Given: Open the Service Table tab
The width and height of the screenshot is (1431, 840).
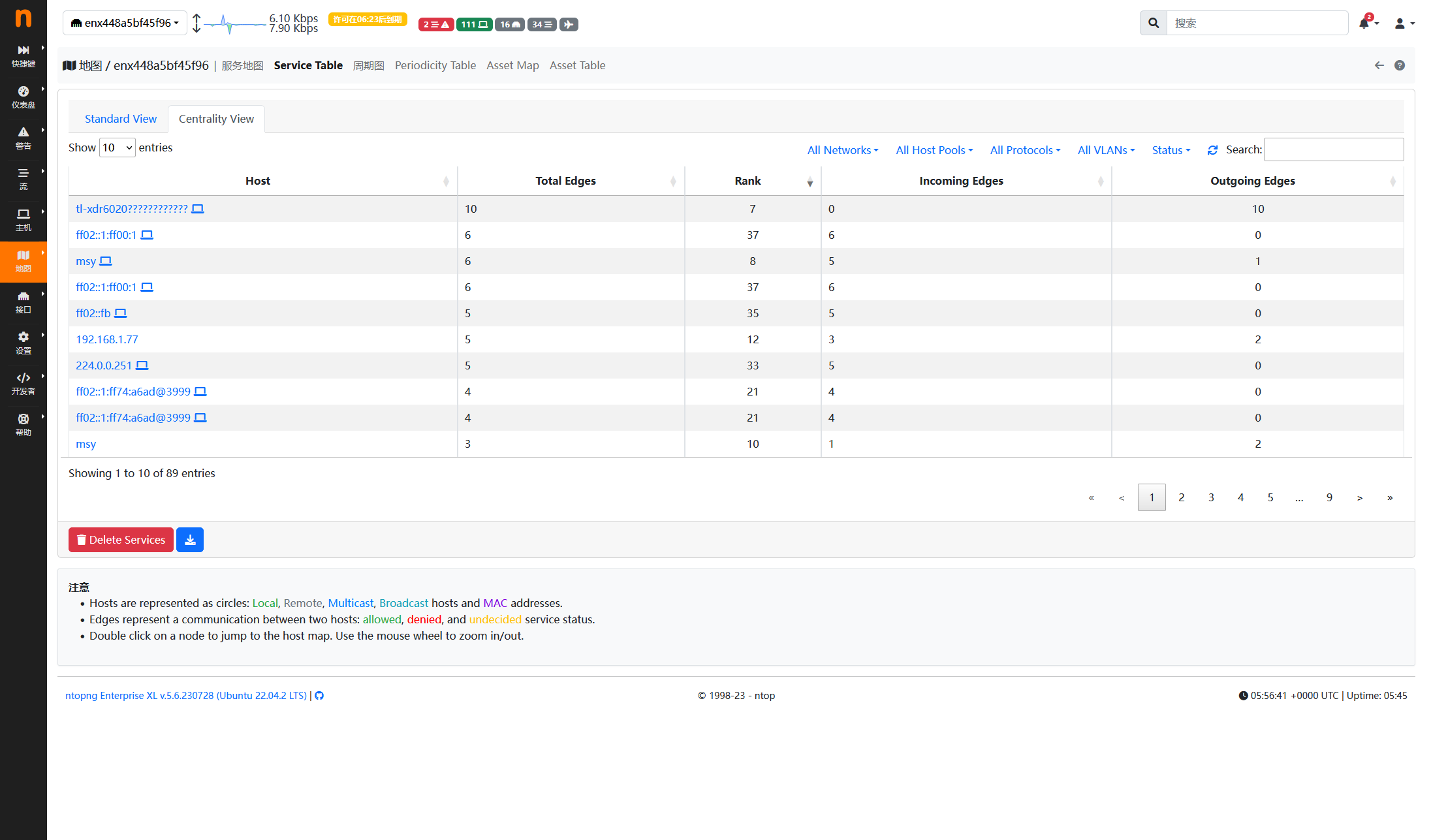Looking at the screenshot, I should coord(308,65).
